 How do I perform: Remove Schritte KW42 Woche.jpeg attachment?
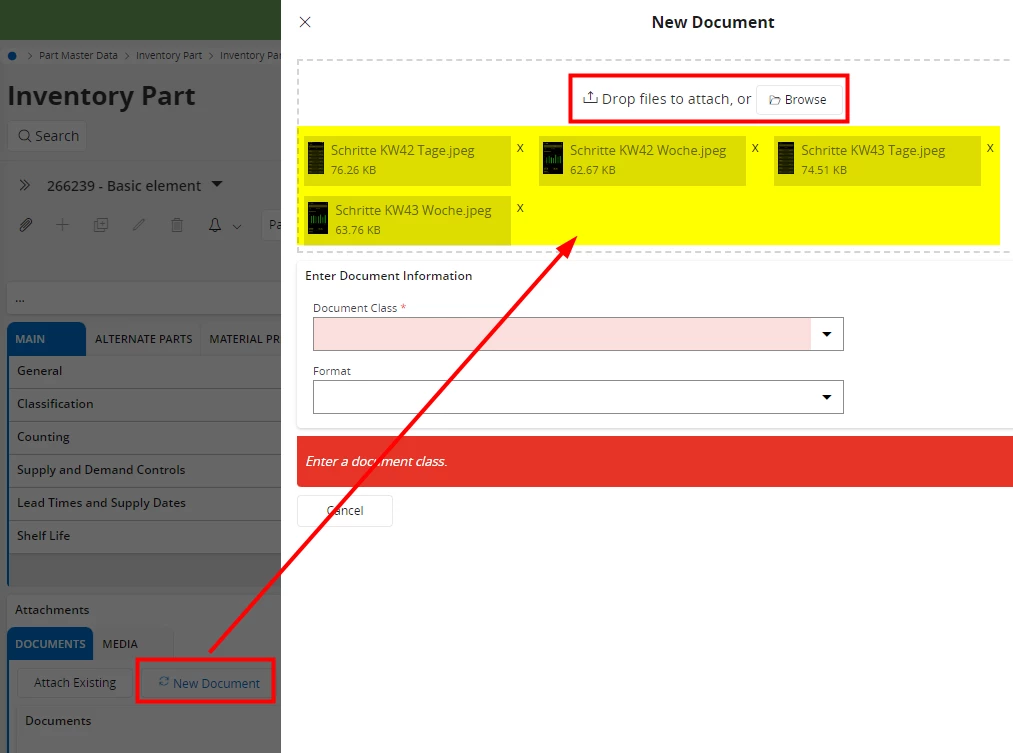click(x=755, y=148)
